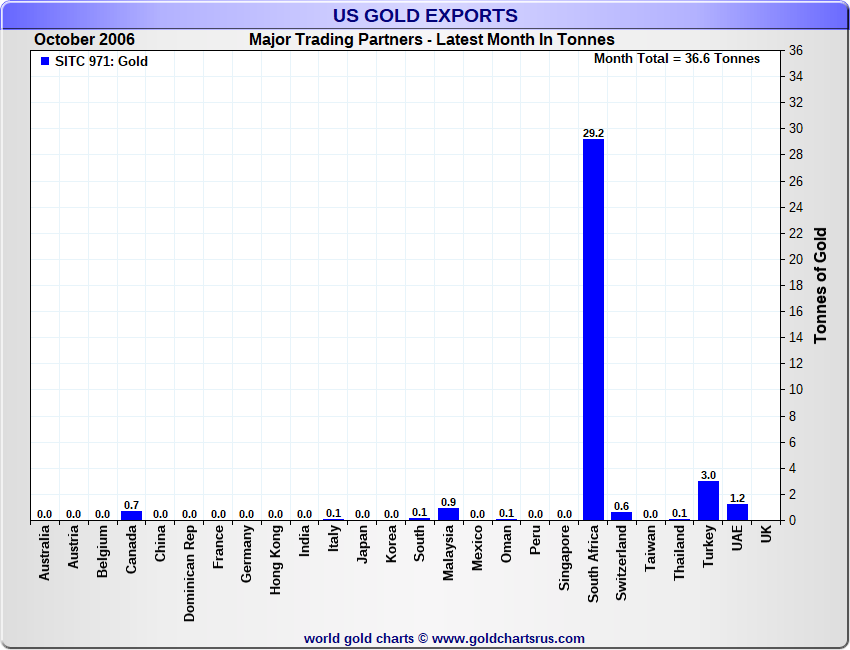The height and width of the screenshot is (650, 850).
Task: Click the UAE bar
Action: (737, 512)
